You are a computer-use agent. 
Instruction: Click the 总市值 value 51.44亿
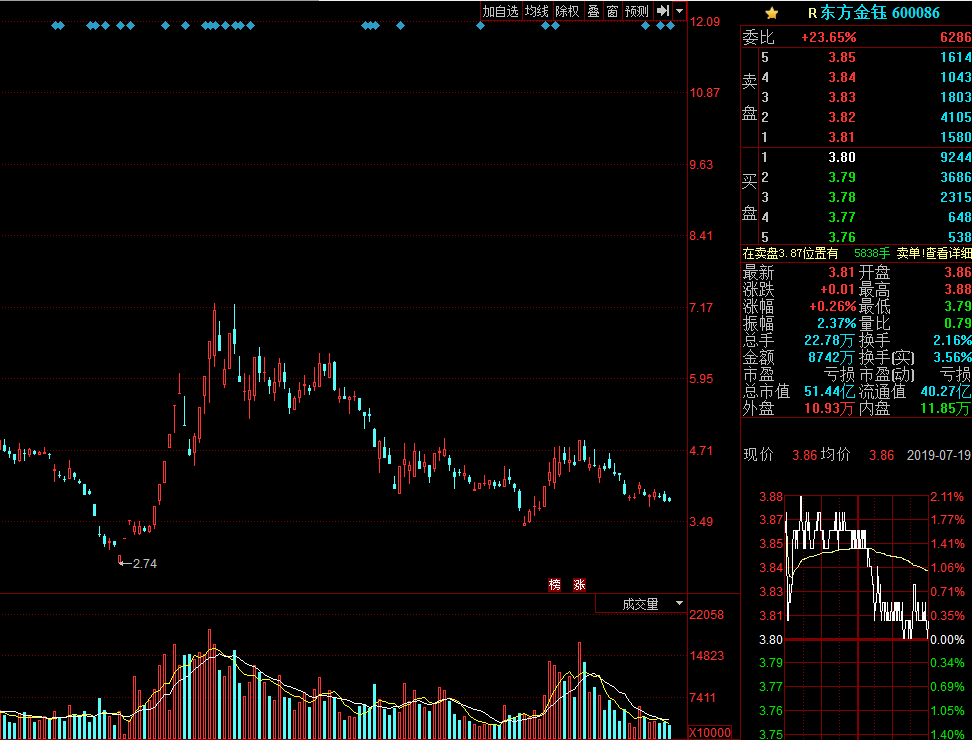829,391
